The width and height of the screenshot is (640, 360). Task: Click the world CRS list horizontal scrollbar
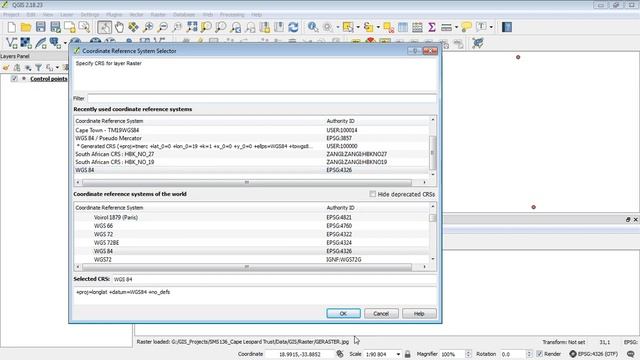247,267
